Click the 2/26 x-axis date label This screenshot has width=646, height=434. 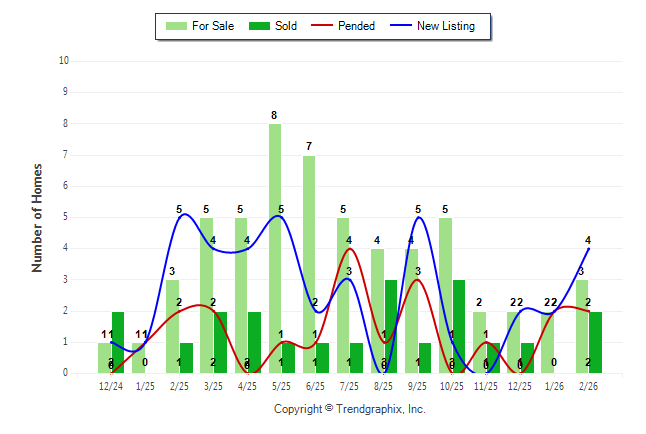588,385
